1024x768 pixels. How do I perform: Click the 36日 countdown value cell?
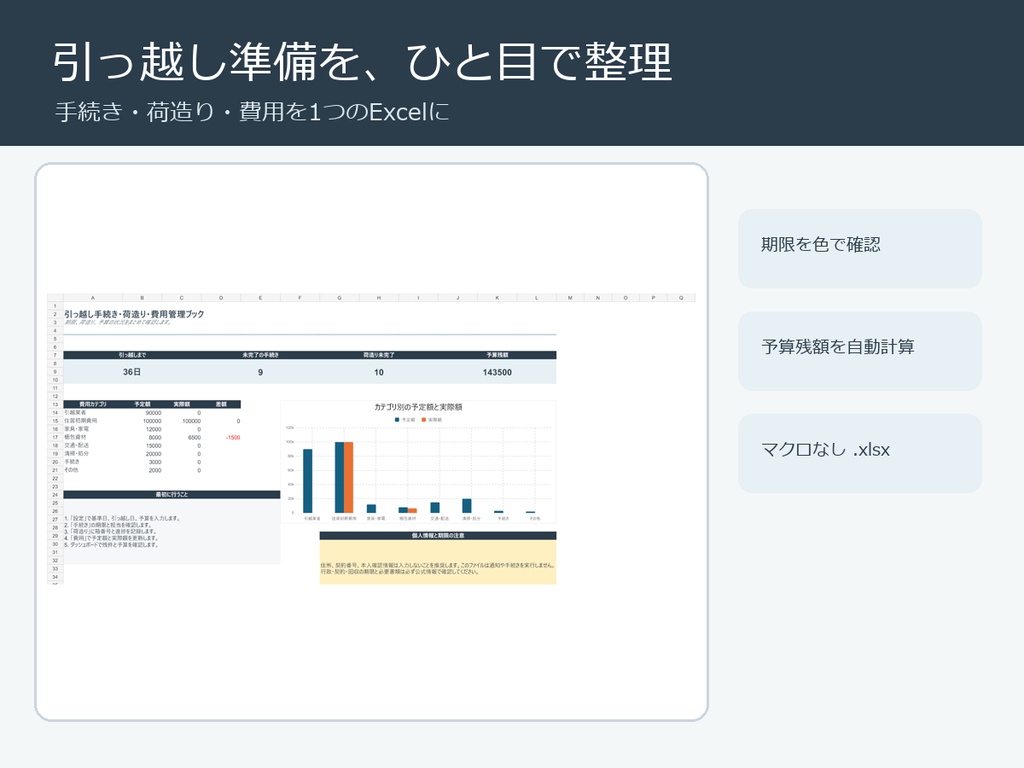132,372
